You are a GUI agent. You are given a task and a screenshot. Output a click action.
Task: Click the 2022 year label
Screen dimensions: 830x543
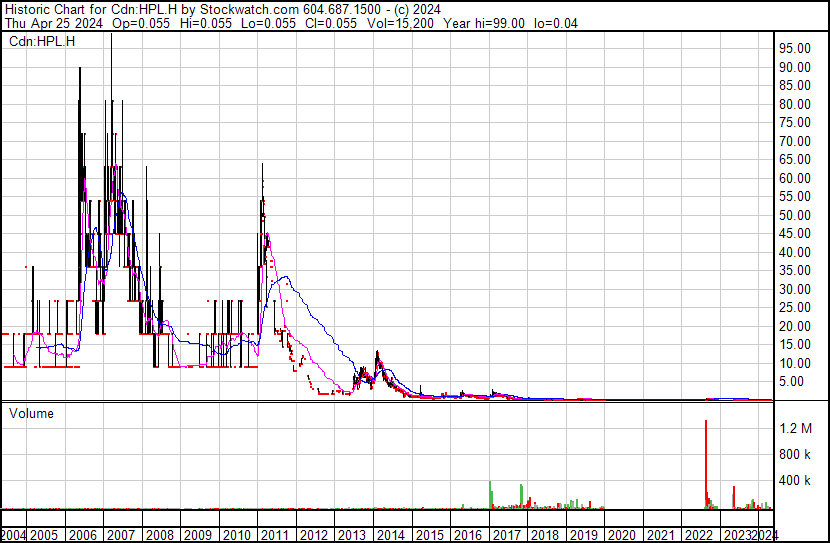tap(699, 535)
